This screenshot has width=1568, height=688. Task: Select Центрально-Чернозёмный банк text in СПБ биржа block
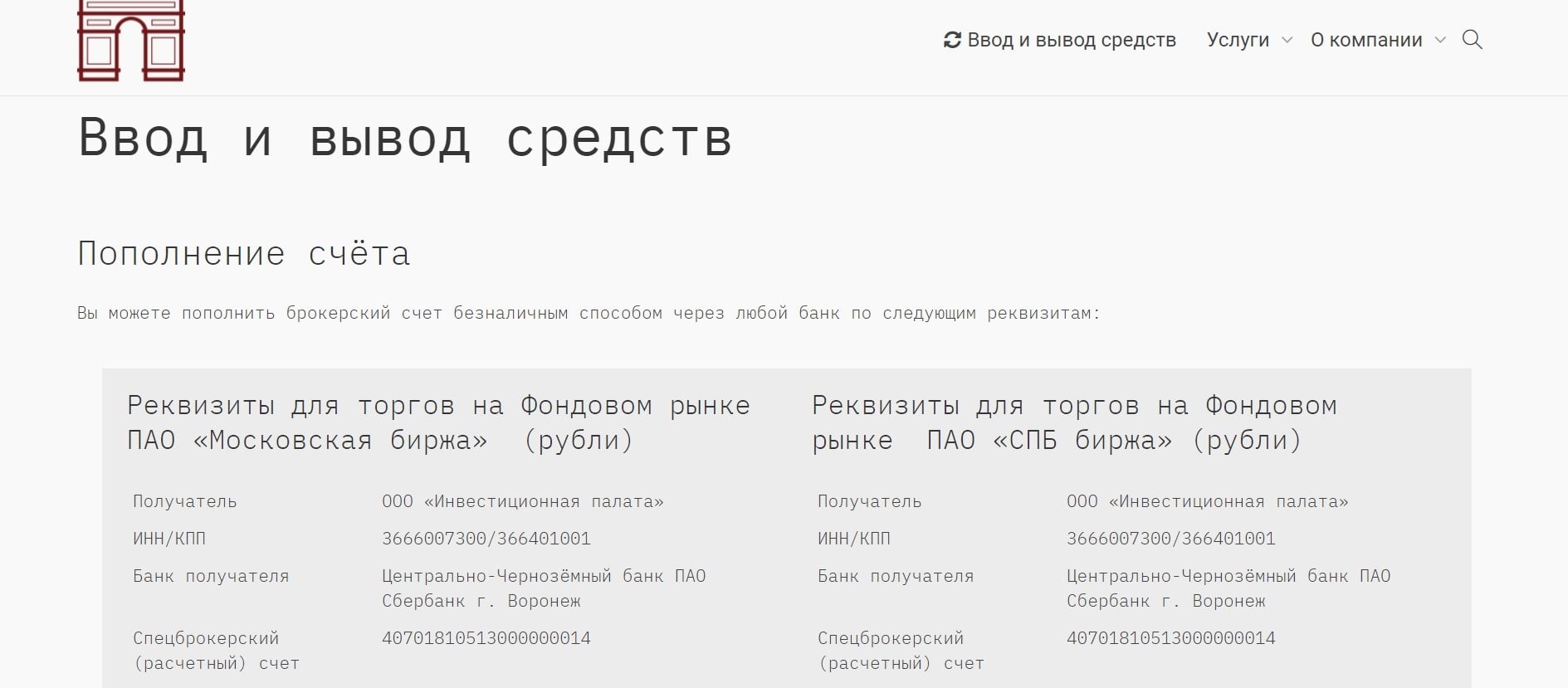point(1229,588)
